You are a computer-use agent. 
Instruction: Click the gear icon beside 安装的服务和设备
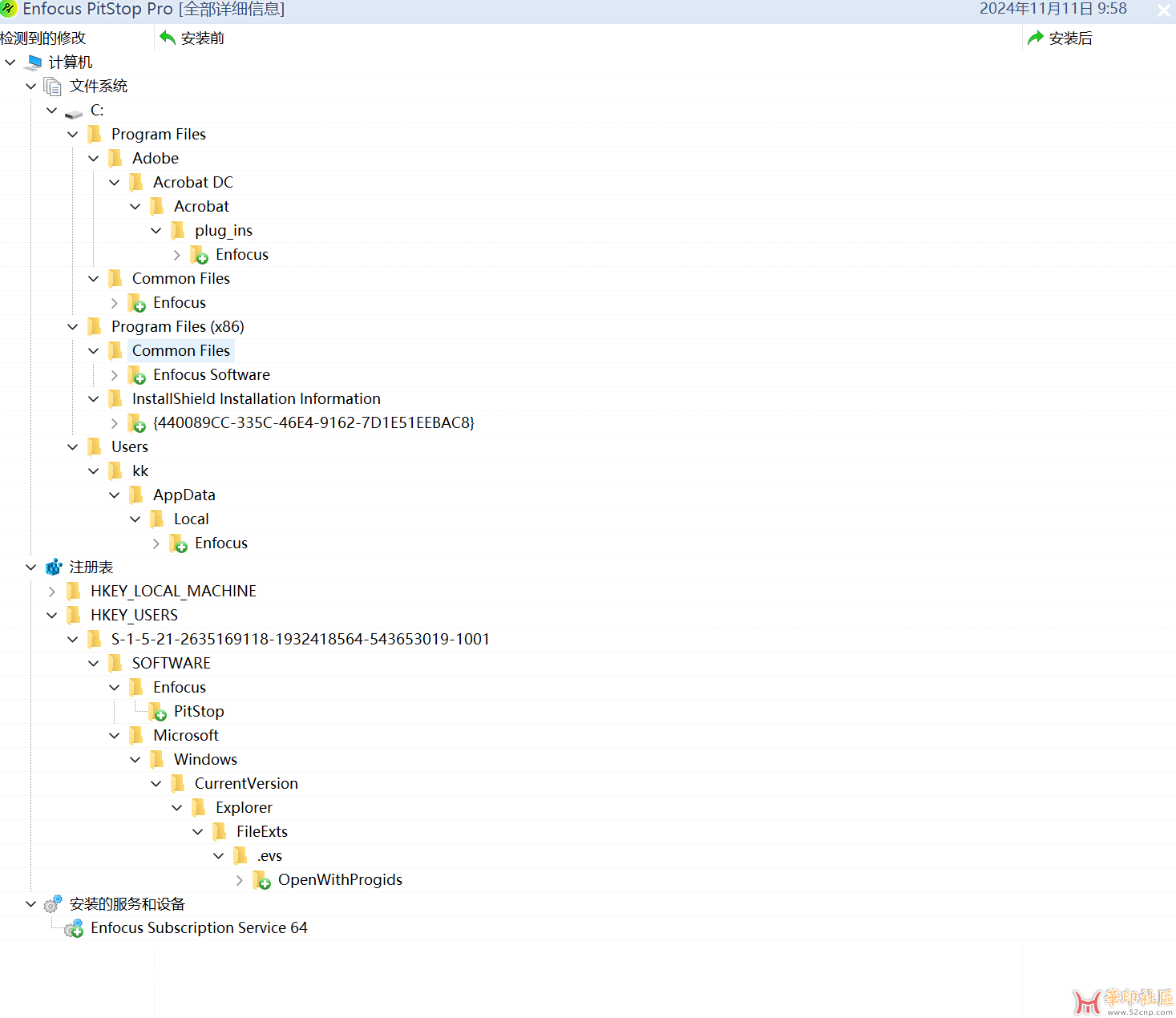click(53, 904)
